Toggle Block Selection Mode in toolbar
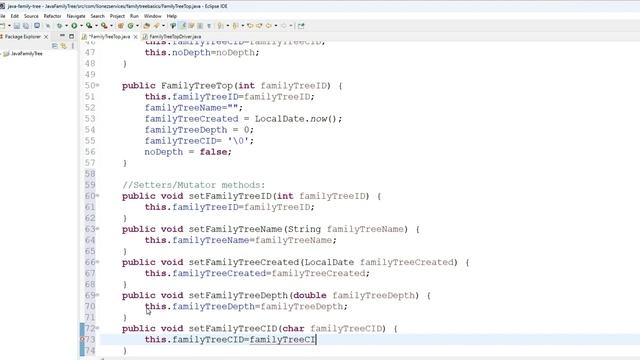Screen dimensions: 640x360 [200, 26]
